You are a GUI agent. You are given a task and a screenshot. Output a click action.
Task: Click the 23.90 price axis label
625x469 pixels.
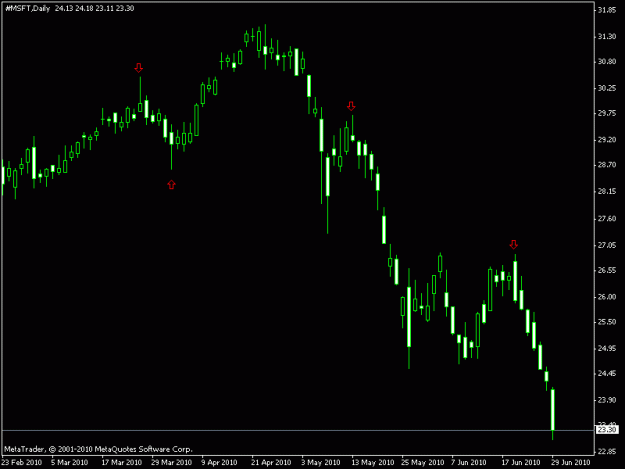tap(607, 400)
